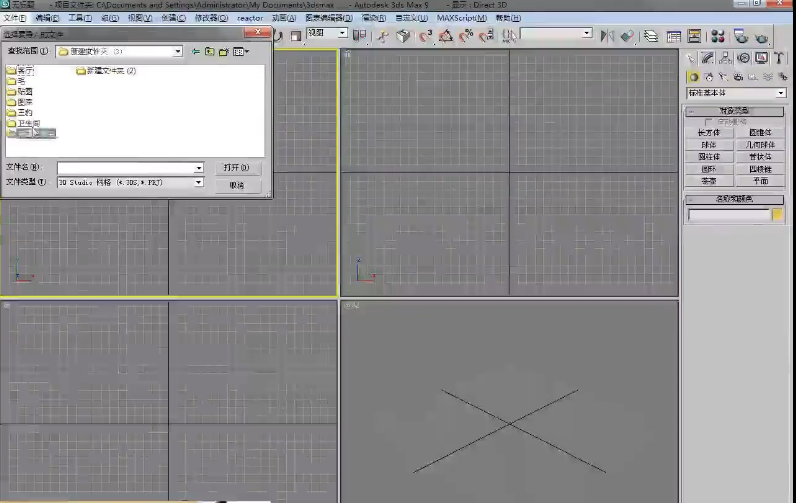Click the Select and Scale icon
The height and width of the screenshot is (503, 796).
296,36
